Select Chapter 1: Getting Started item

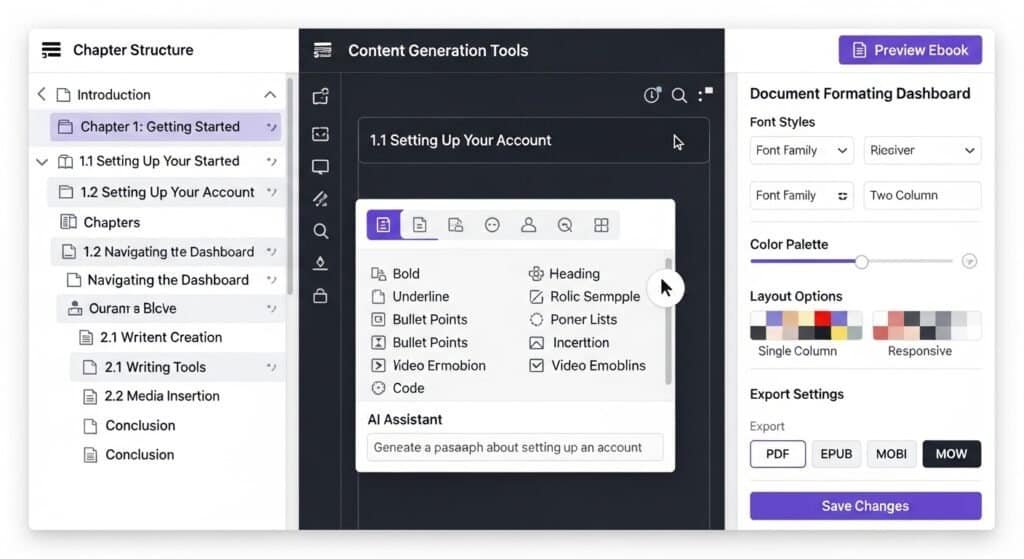[x=166, y=127]
